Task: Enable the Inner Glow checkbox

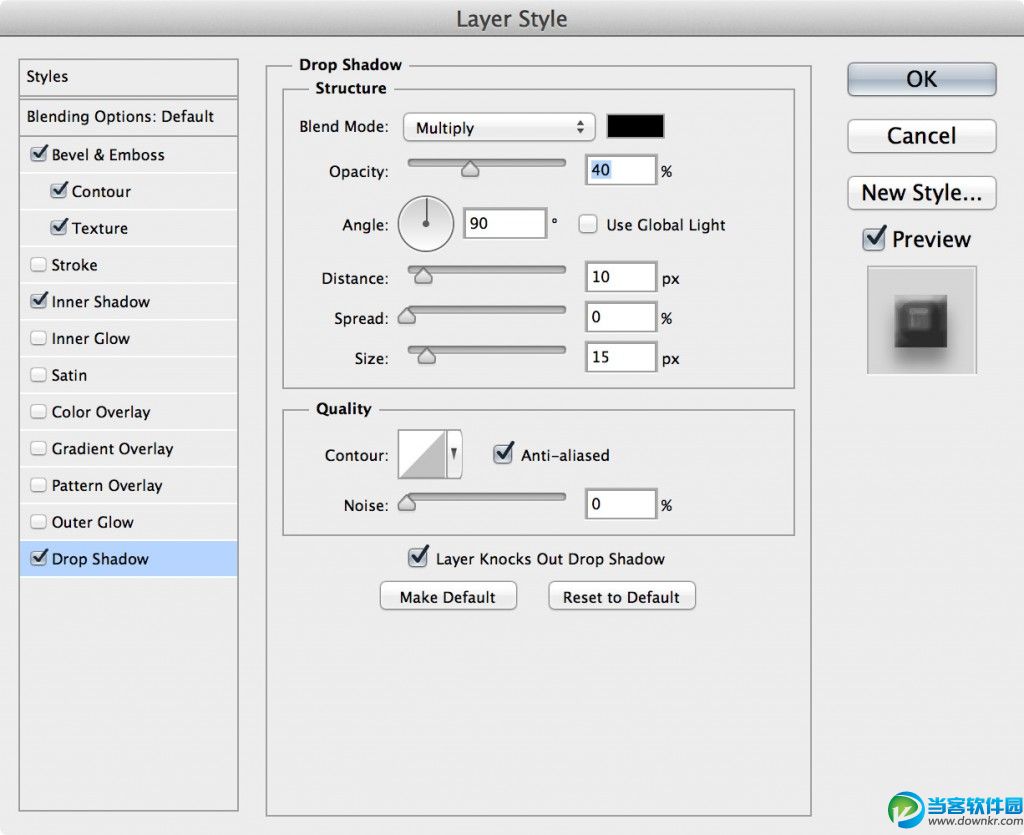Action: tap(39, 338)
